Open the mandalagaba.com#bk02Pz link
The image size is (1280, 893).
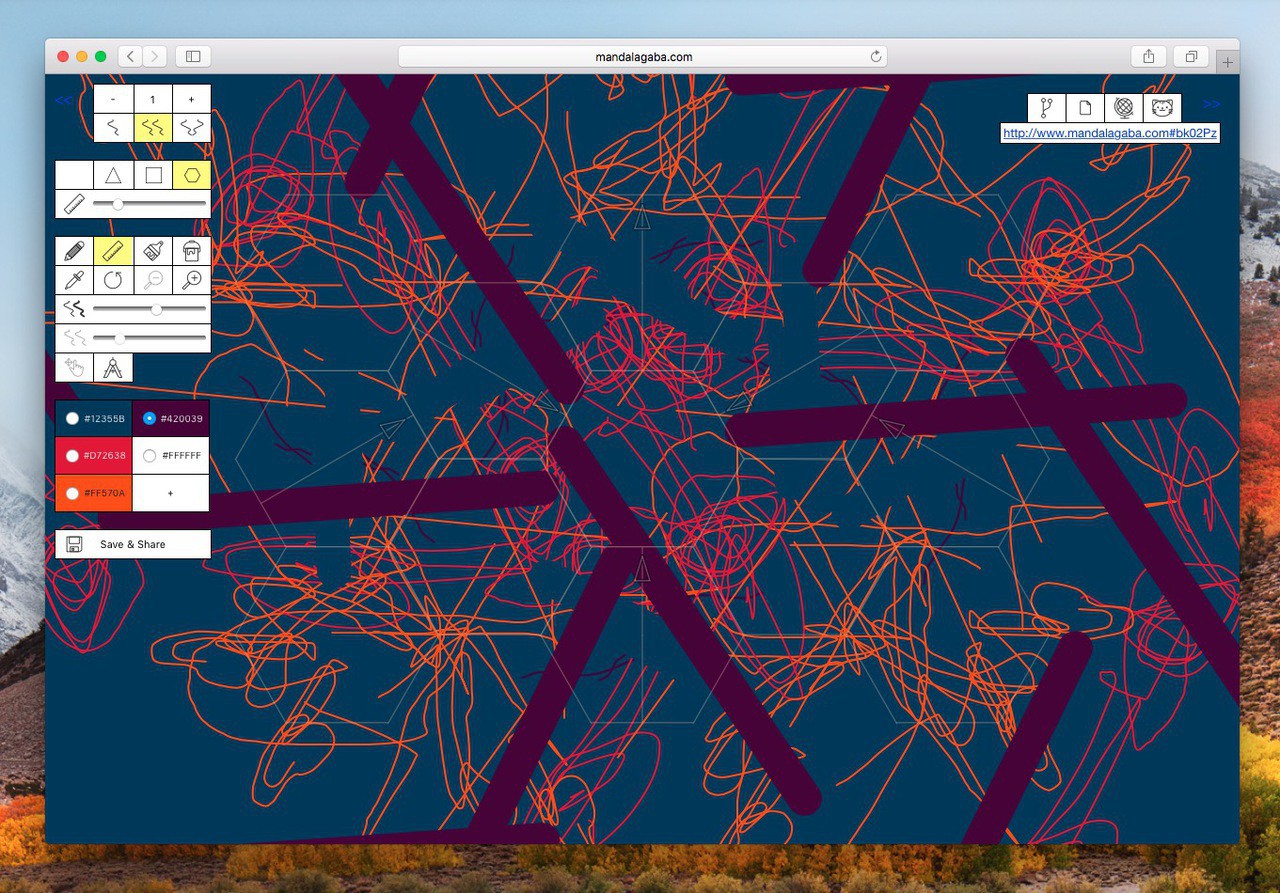tap(1110, 133)
